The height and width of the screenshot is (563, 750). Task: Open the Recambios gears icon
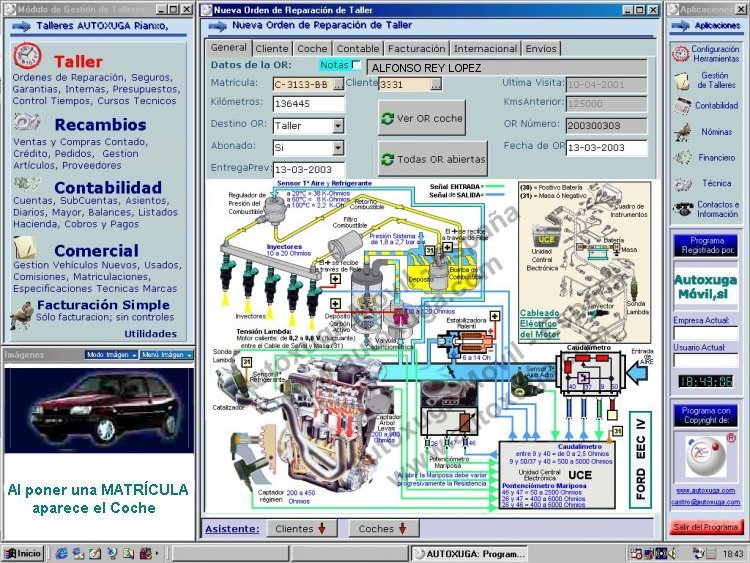coord(27,122)
